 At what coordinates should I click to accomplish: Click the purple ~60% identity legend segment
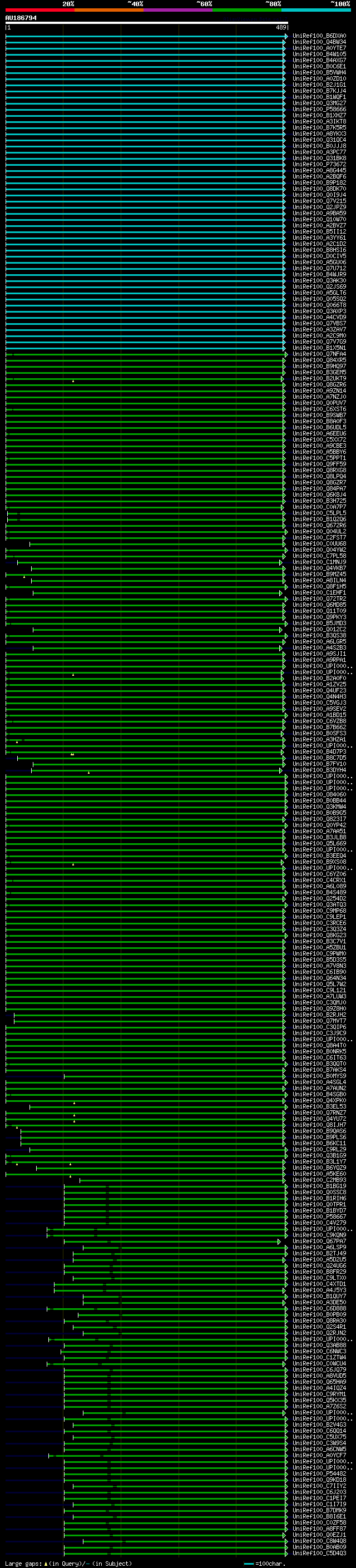pyautogui.click(x=179, y=11)
